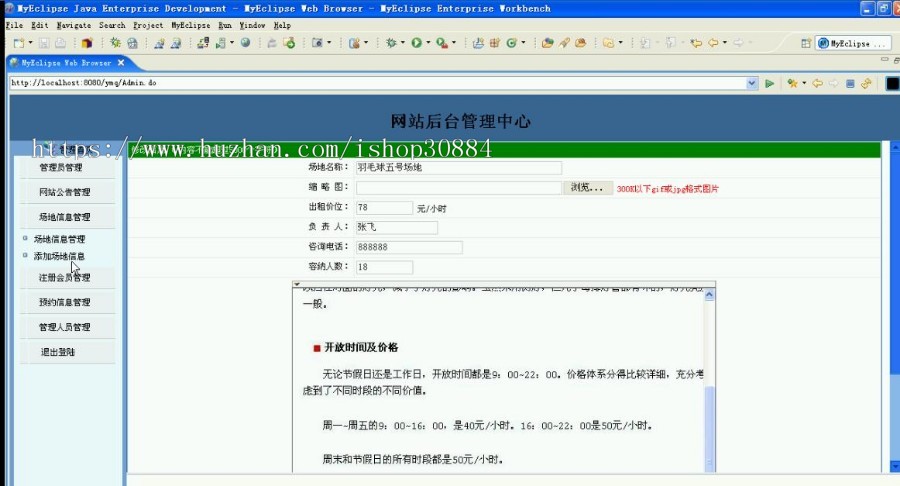Expand the New wizard dropdown arrow

pyautogui.click(x=30, y=43)
